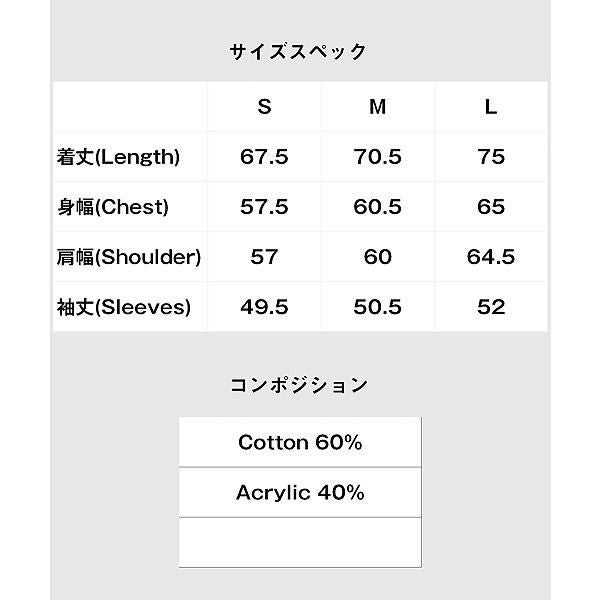Click the 64.5 shoulder value
This screenshot has height=600, width=600.
point(490,257)
